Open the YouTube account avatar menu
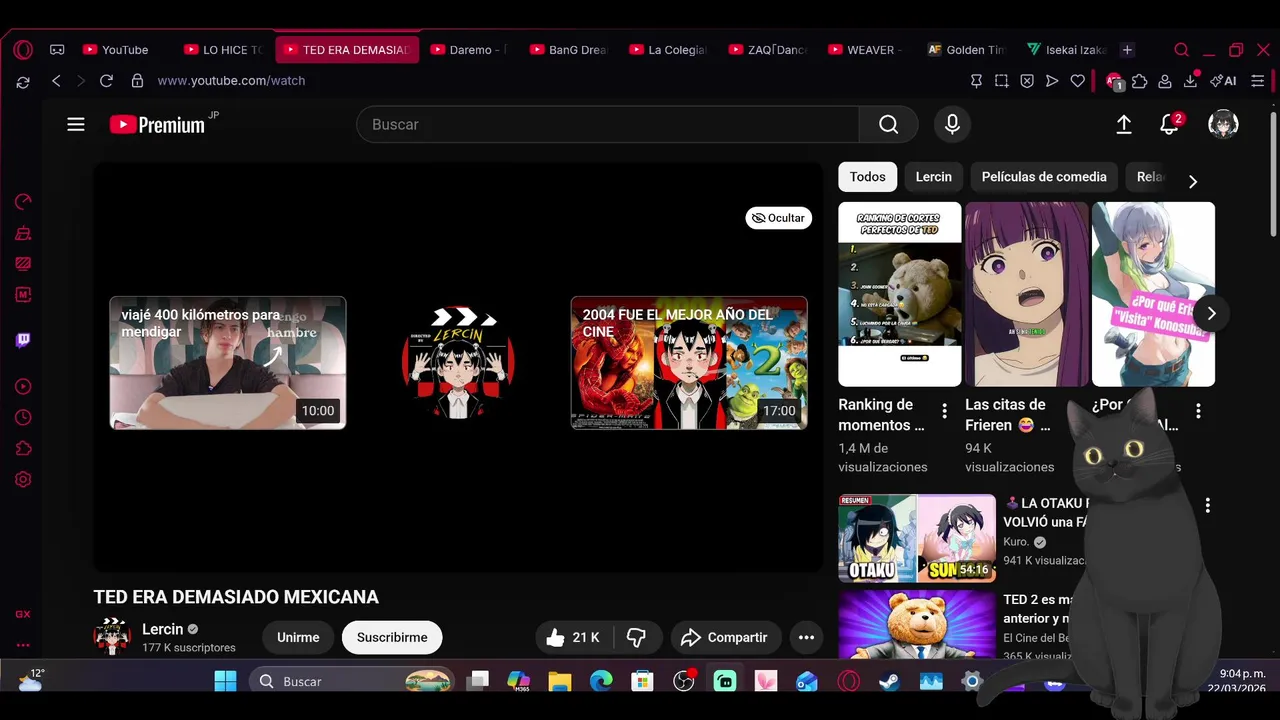The width and height of the screenshot is (1280, 720). pyautogui.click(x=1223, y=125)
